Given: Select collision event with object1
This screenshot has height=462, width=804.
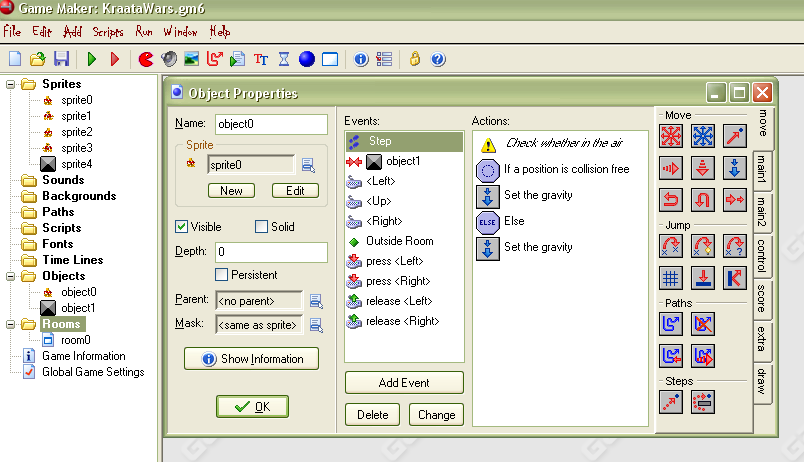Looking at the screenshot, I should (404, 162).
